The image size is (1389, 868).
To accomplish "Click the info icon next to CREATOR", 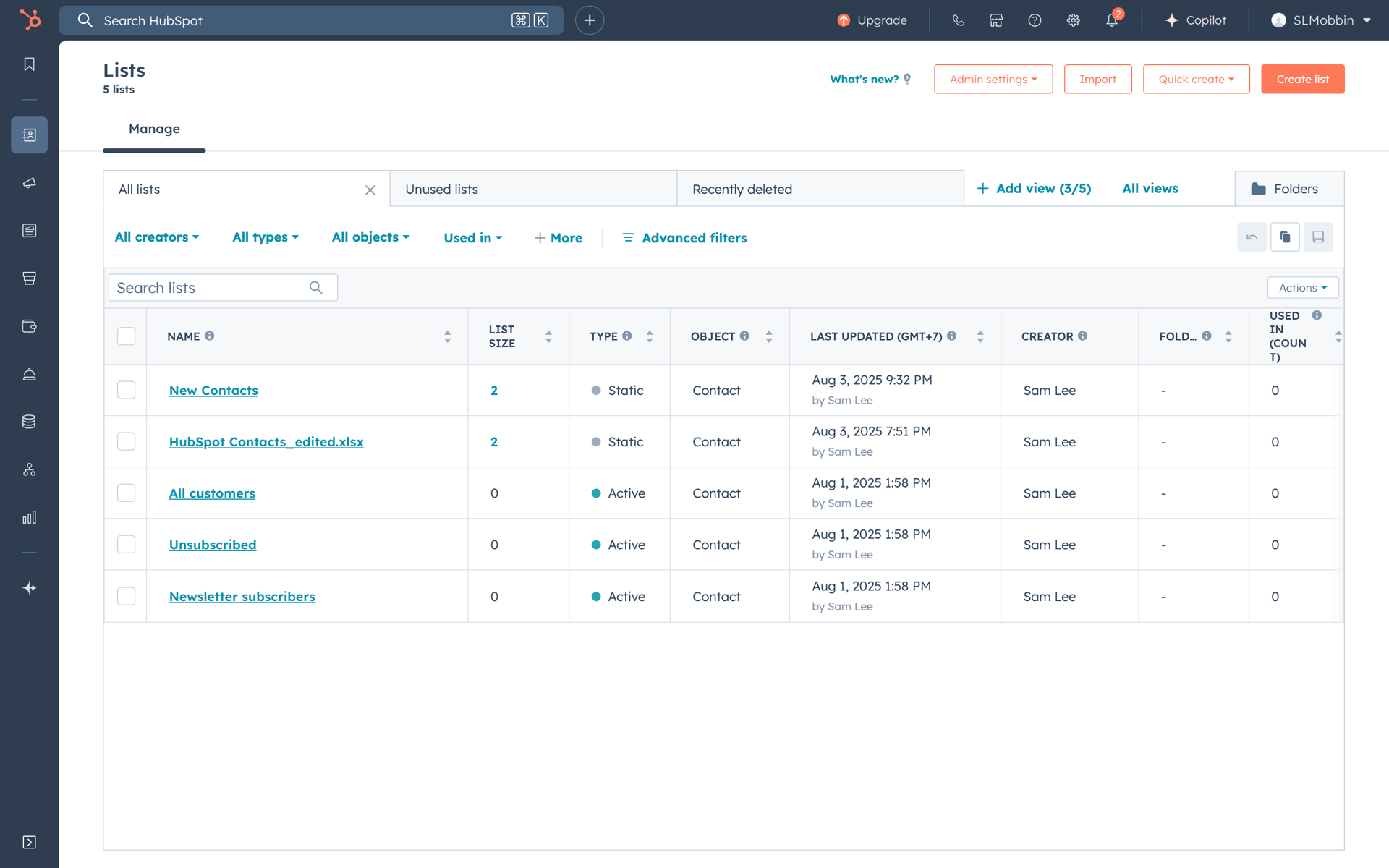I will point(1083,336).
